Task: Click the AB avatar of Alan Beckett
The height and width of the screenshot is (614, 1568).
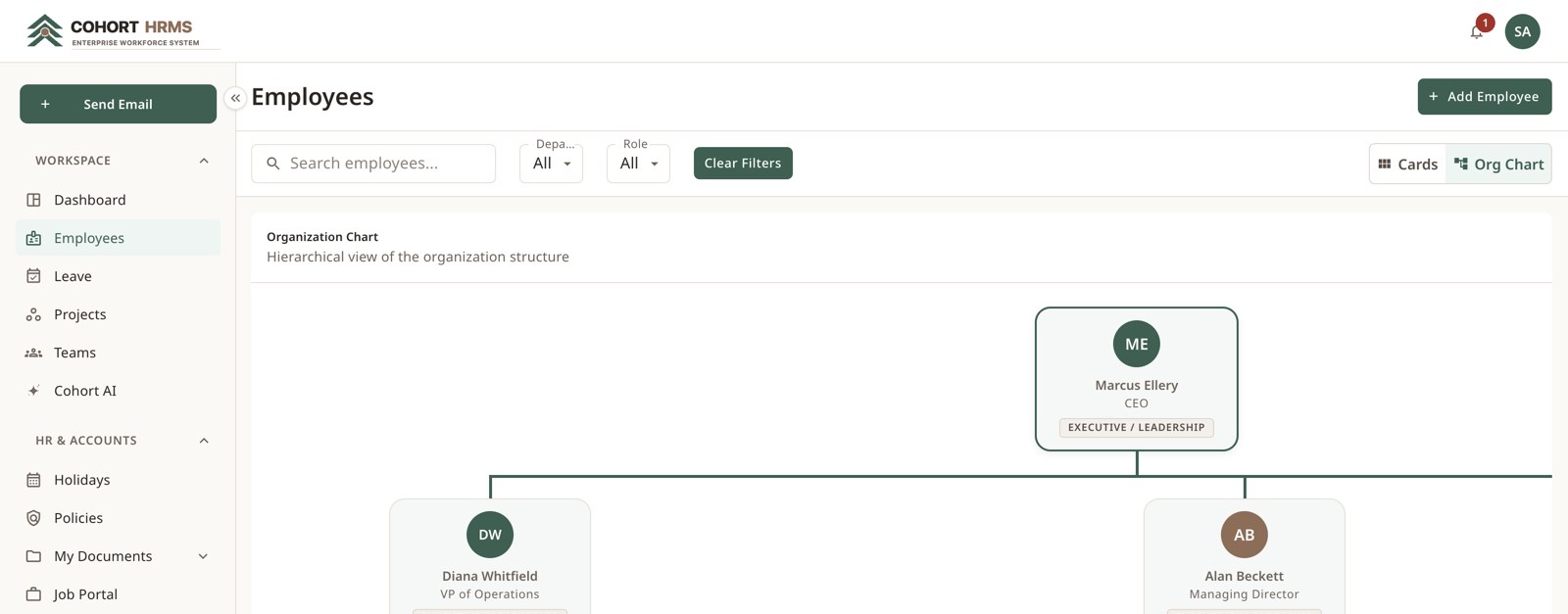Action: click(1245, 535)
